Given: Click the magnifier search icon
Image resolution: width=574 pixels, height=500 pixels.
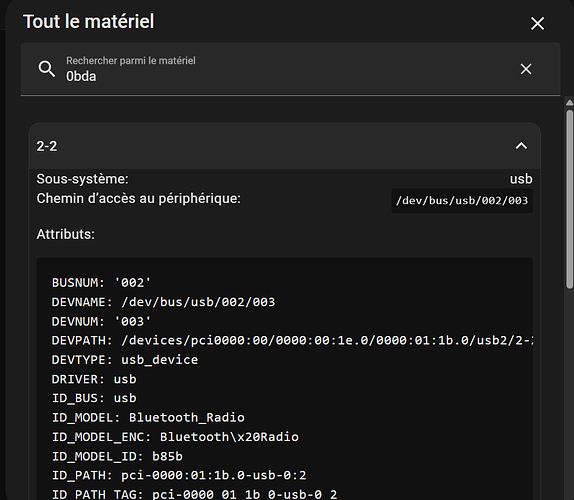Looking at the screenshot, I should [x=47, y=69].
